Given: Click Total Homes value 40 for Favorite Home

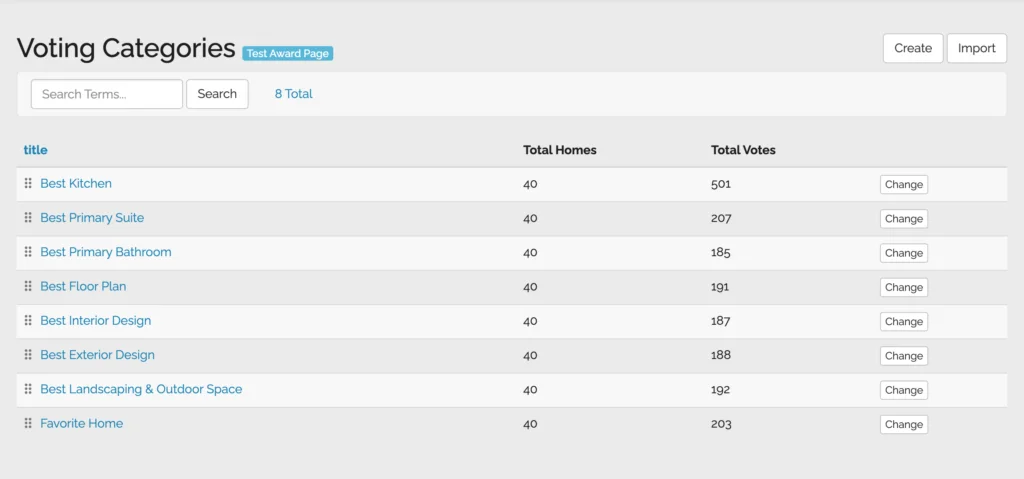Looking at the screenshot, I should [530, 424].
